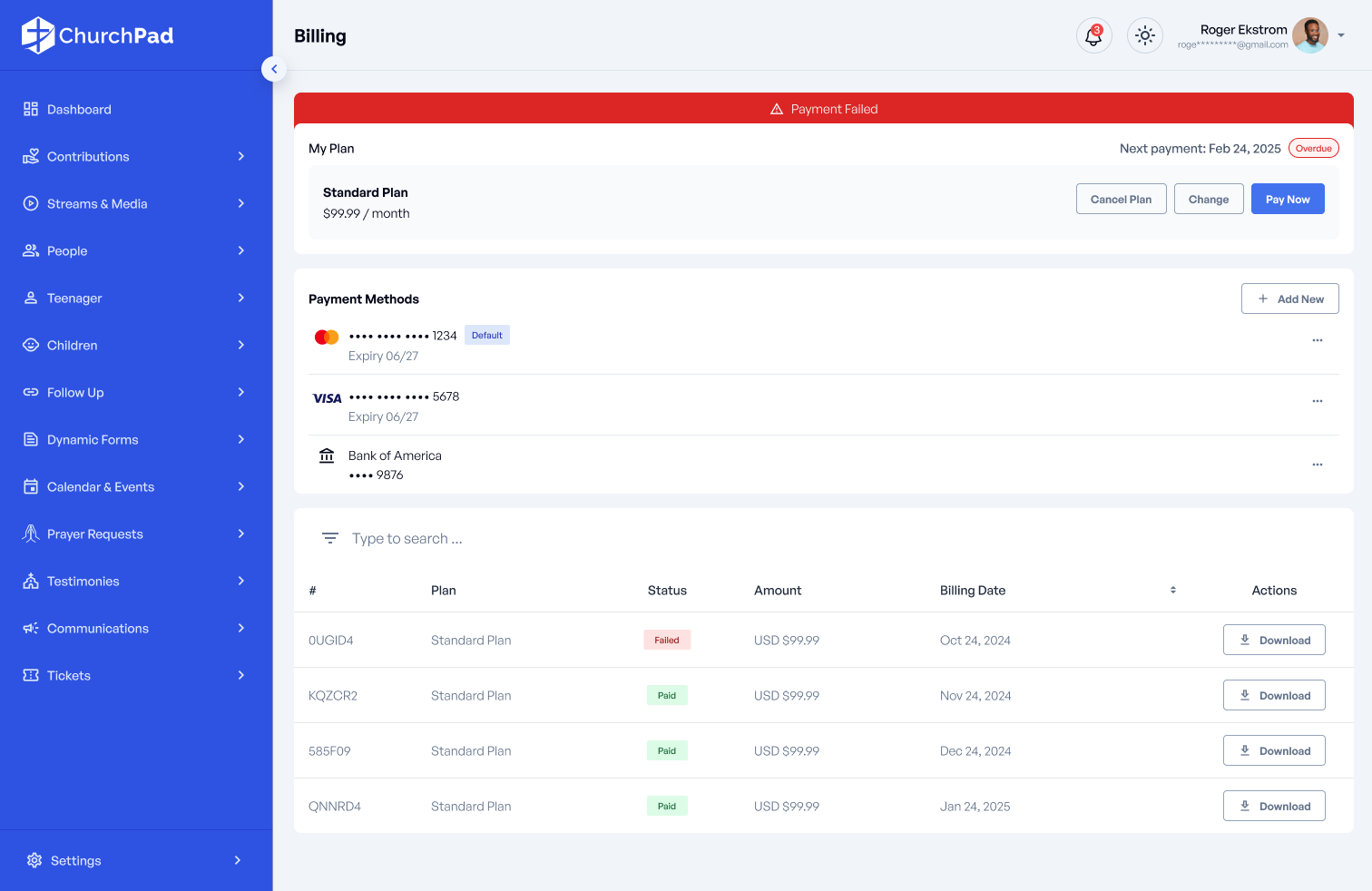Open options for the Mastercard ending 1234
The height and width of the screenshot is (891, 1372).
(1317, 340)
